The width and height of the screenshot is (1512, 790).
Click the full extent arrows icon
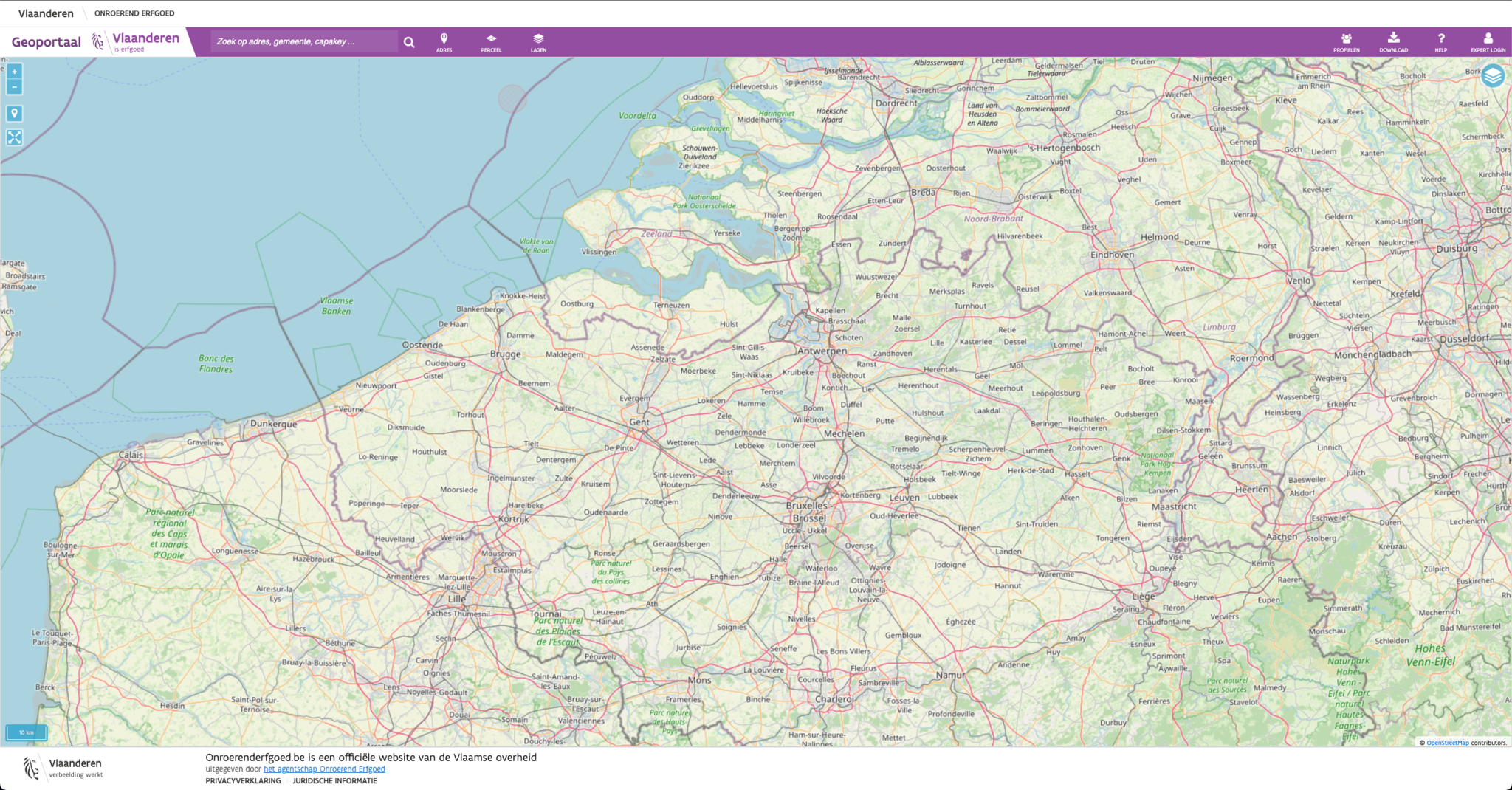pyautogui.click(x=14, y=137)
